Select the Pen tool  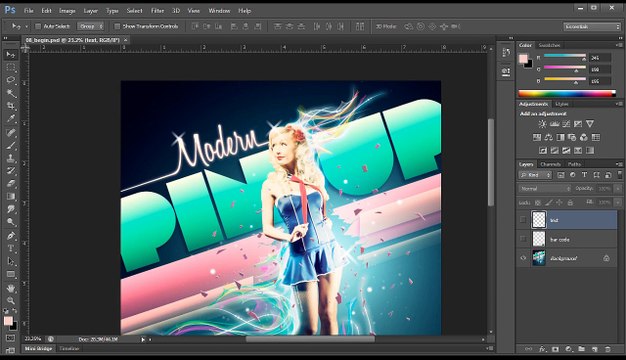[11, 236]
